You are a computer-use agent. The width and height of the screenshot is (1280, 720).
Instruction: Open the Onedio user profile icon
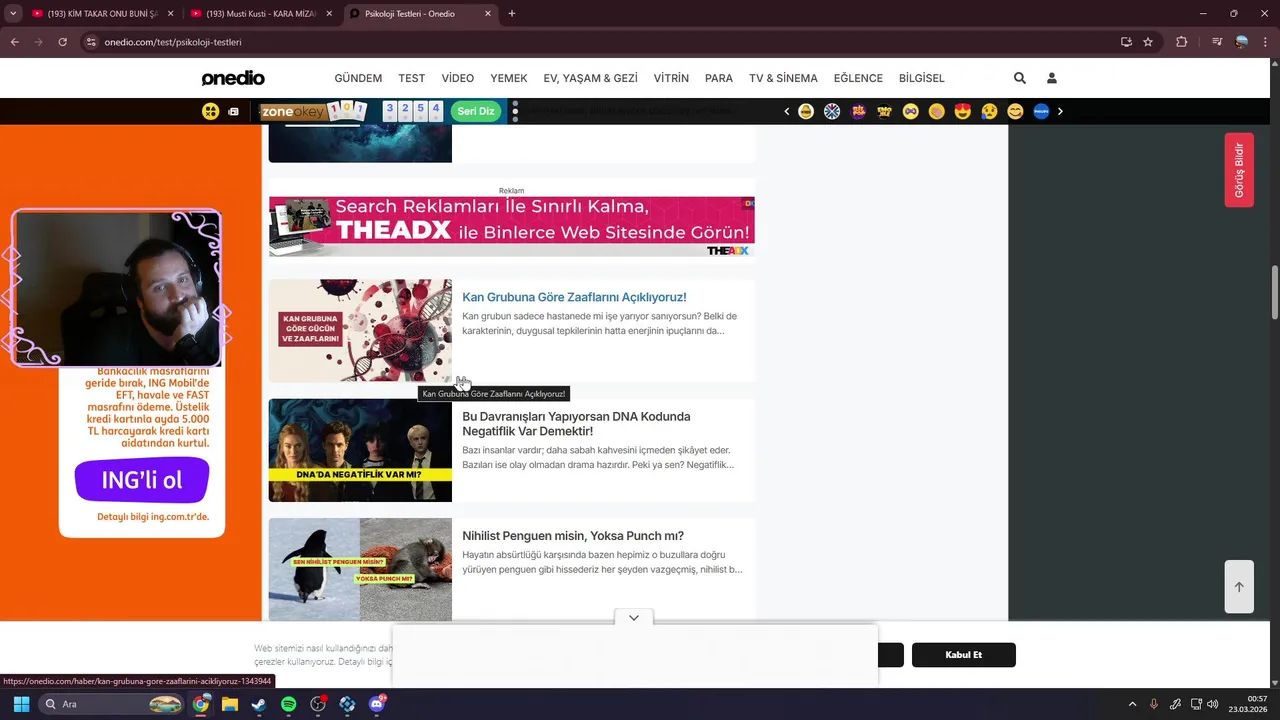[1051, 78]
